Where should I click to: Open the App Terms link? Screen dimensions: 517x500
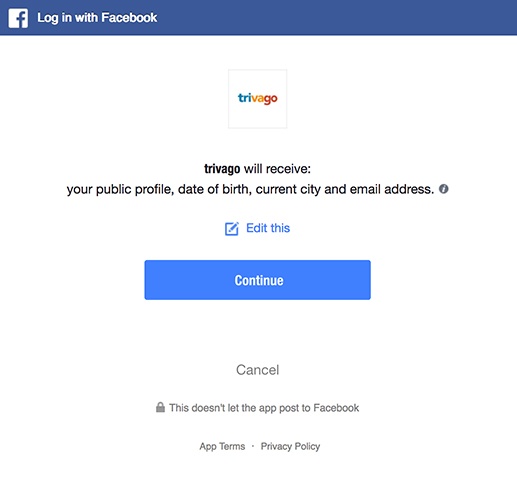tap(222, 446)
